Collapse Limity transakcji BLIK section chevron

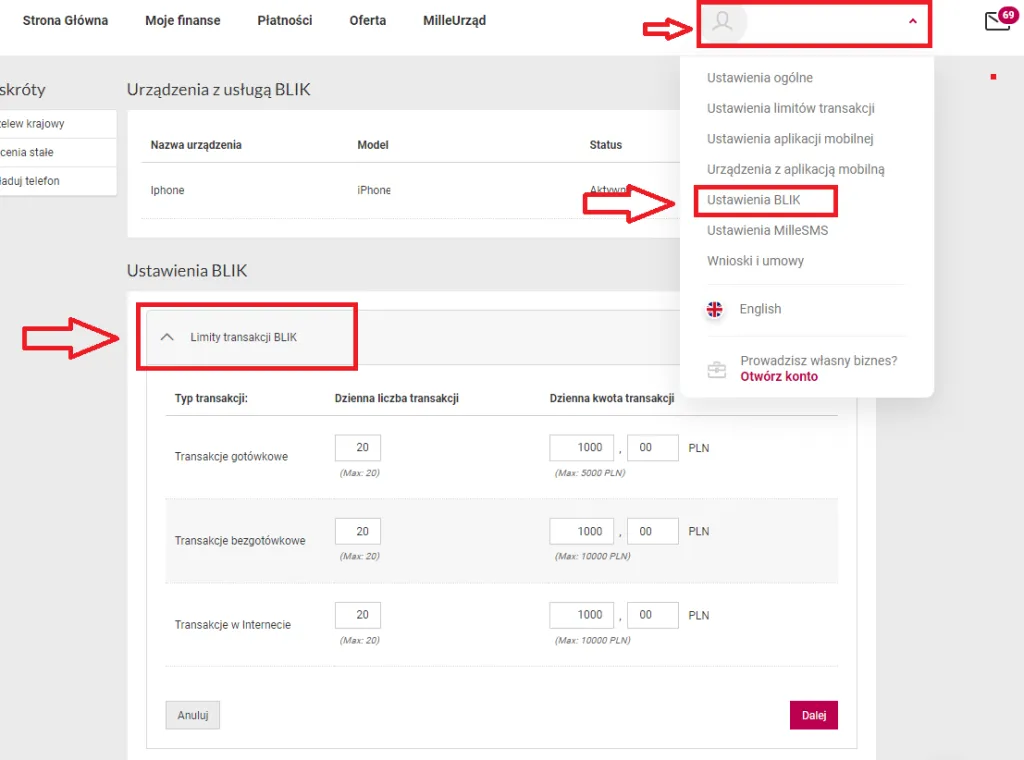(x=167, y=337)
